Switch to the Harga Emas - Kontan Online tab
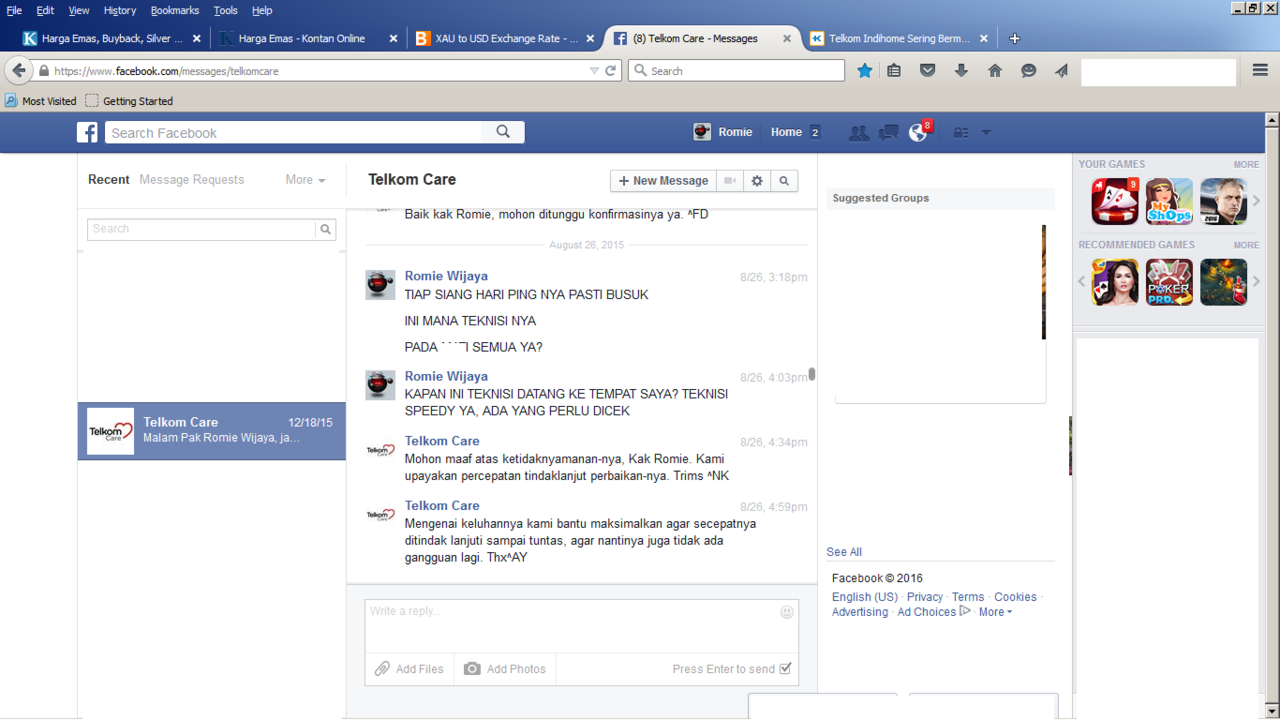 pos(309,38)
